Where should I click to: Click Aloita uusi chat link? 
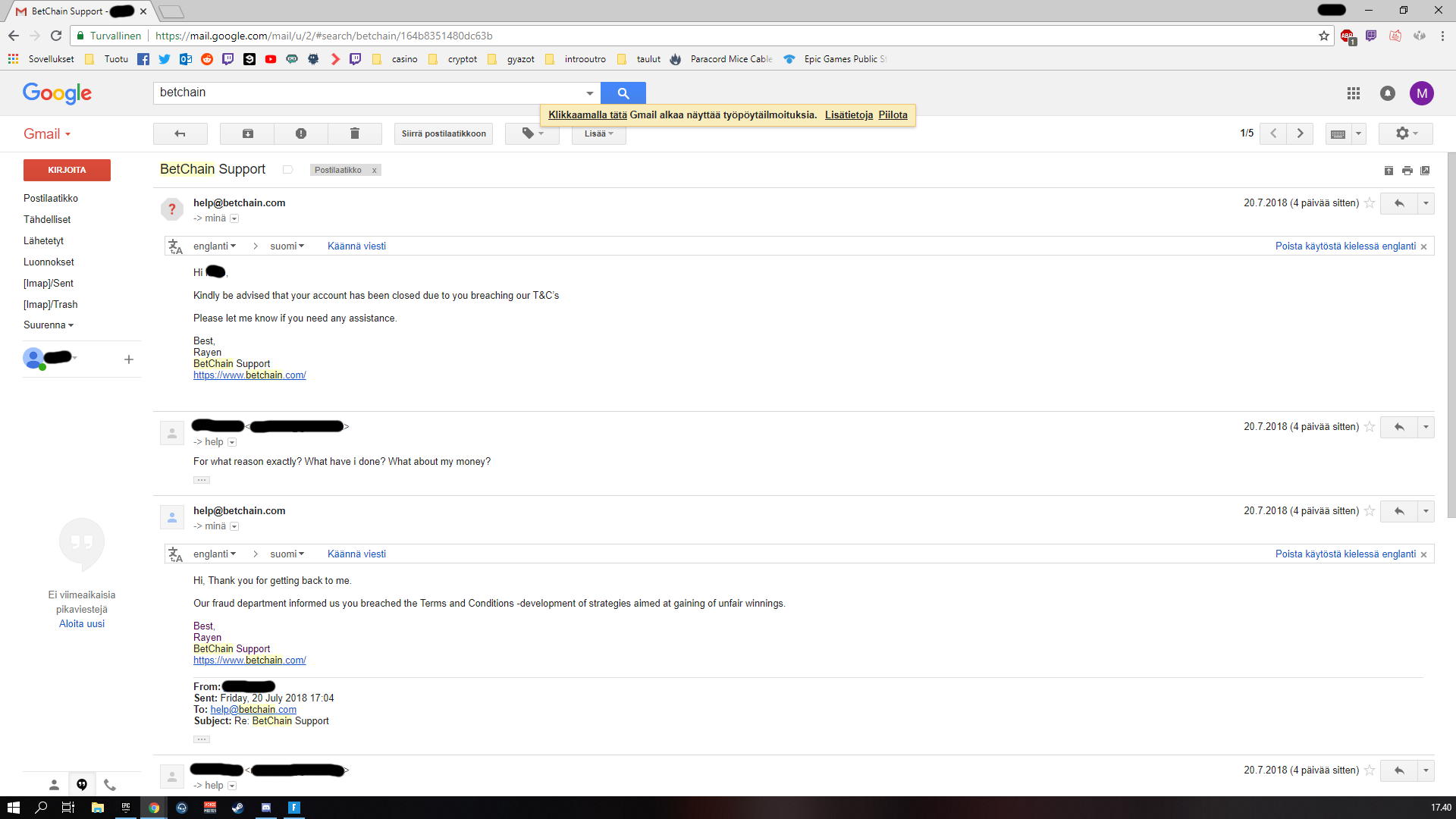pos(82,624)
